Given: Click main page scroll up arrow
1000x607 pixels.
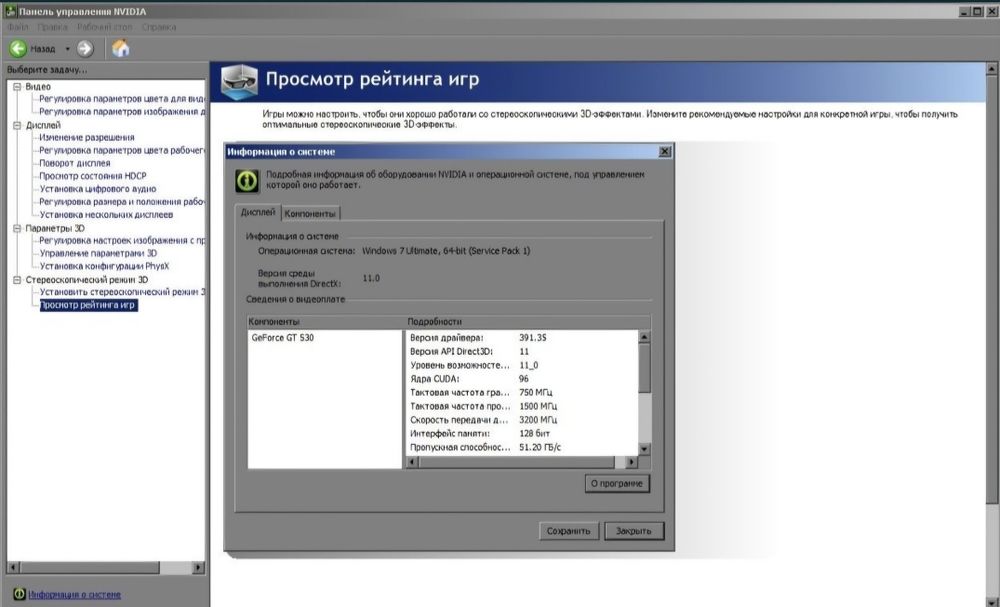Looking at the screenshot, I should [992, 68].
